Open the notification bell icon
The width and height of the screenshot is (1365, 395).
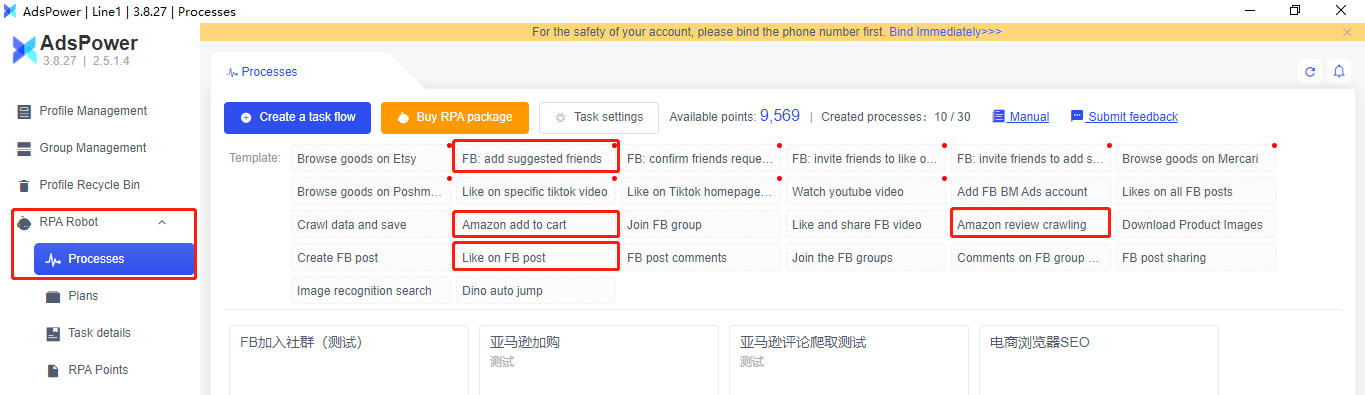pyautogui.click(x=1339, y=71)
